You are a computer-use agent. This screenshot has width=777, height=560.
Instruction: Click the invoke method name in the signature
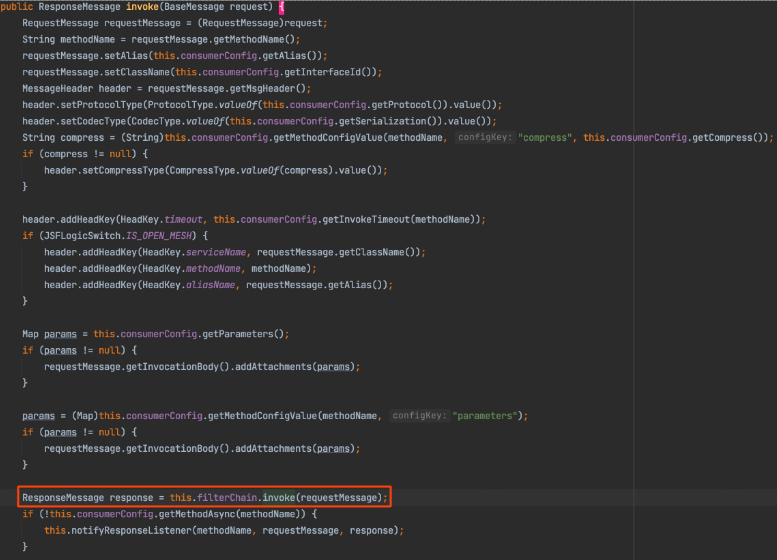[x=142, y=6]
